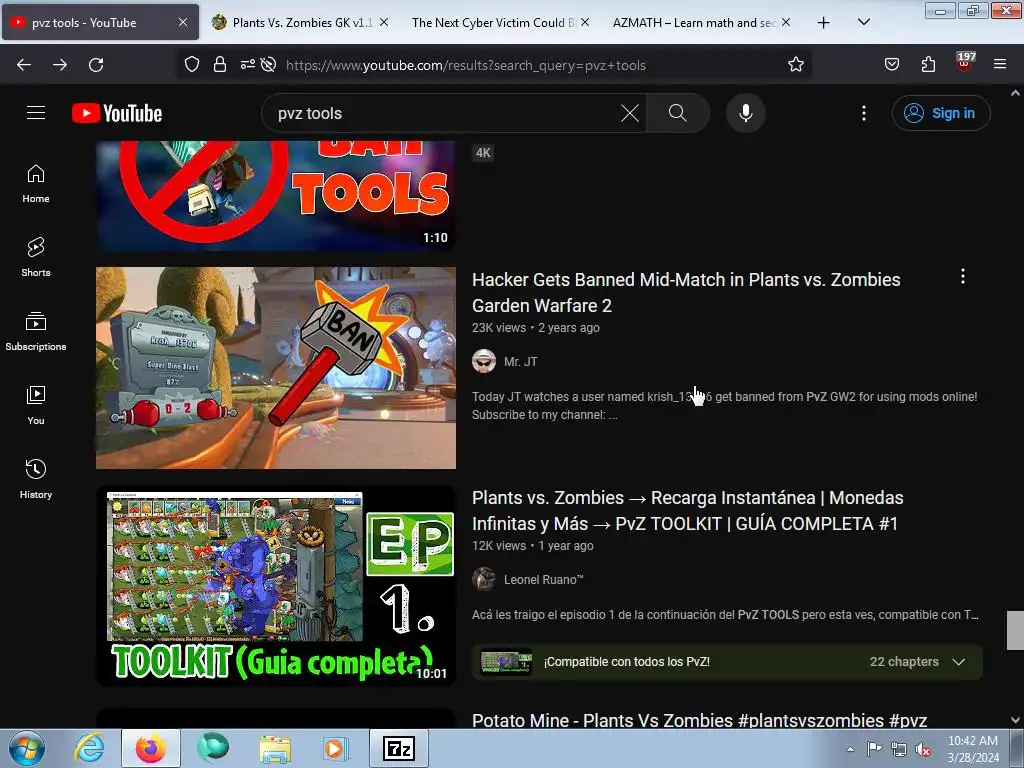1024x768 pixels.
Task: Open YouTube settings three-dot menu
Action: coord(863,113)
